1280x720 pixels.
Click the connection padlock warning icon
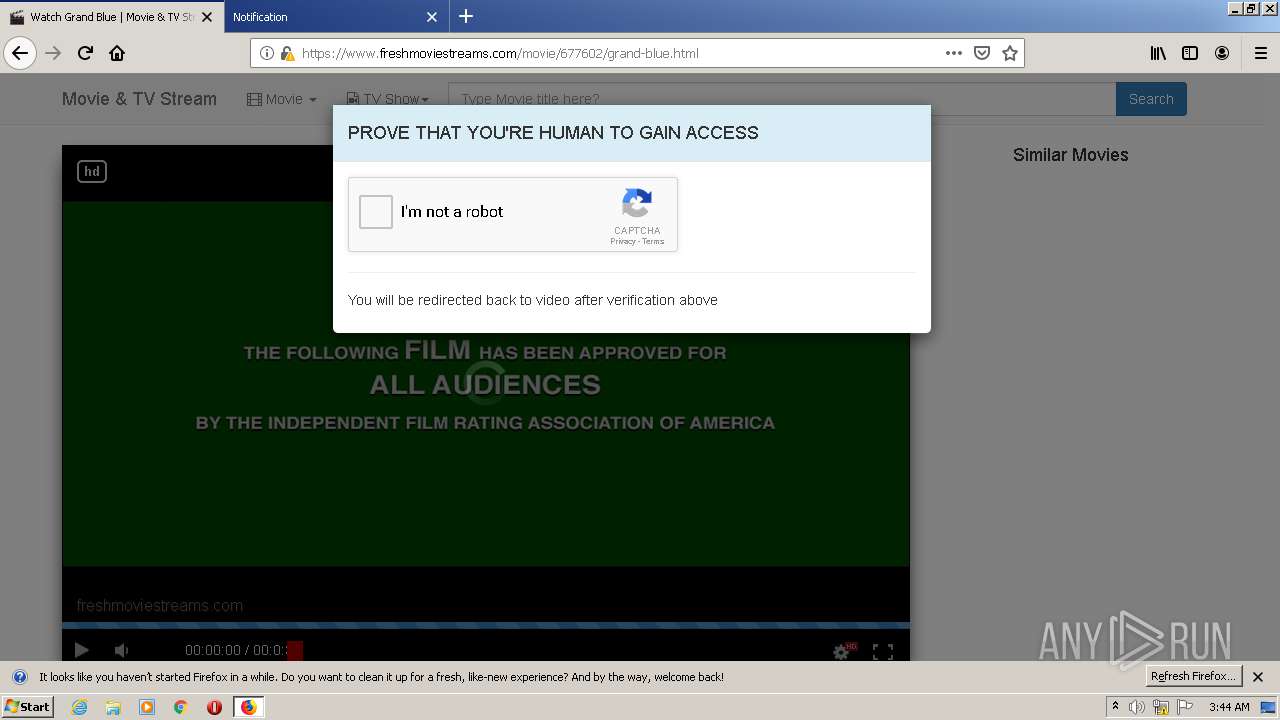287,53
